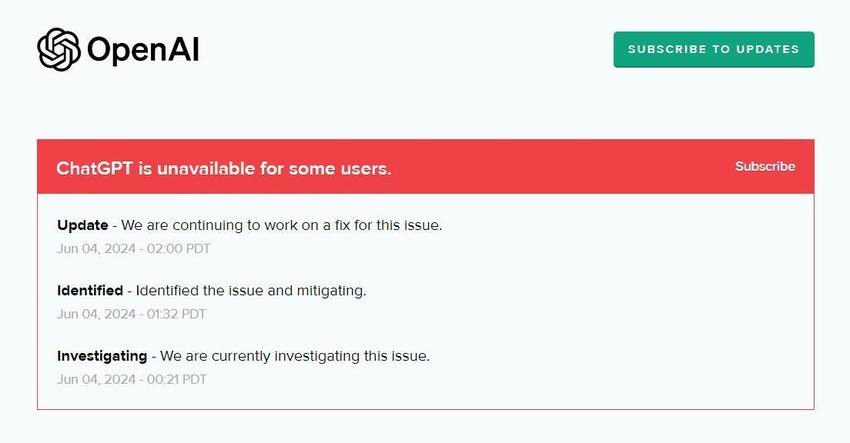Click the bold Update status label
This screenshot has height=443, width=850.
[82, 225]
